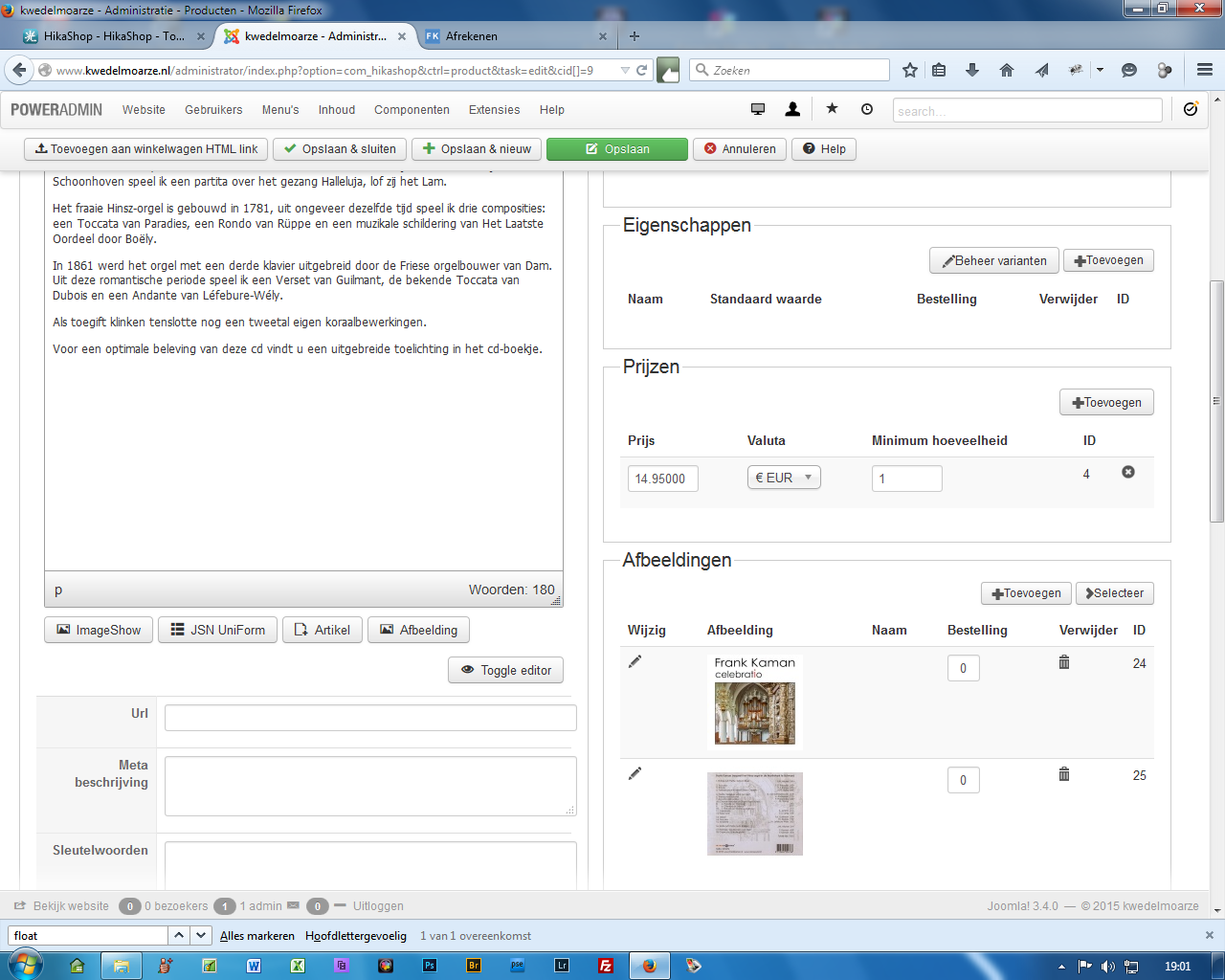Open Microsoft Word from the taskbar

[x=254, y=966]
